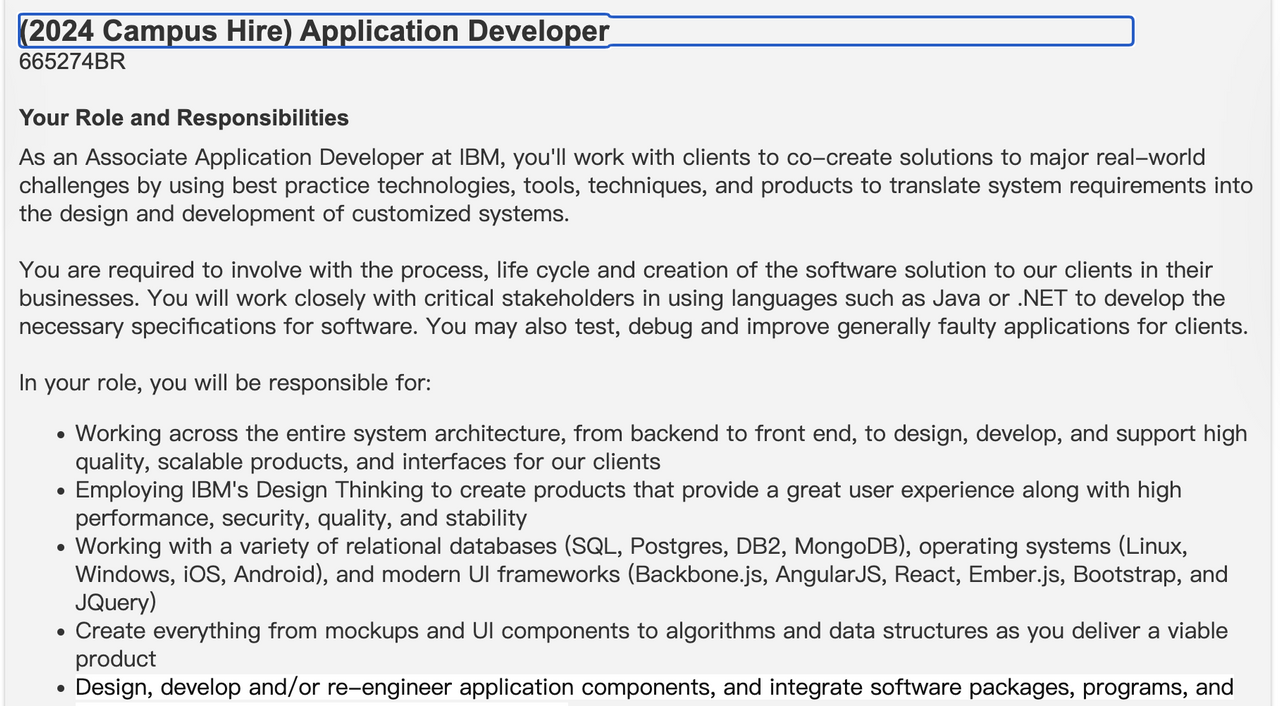Image resolution: width=1280 pixels, height=706 pixels.
Task: Click the 'In your role' introductory line
Action: tap(224, 382)
